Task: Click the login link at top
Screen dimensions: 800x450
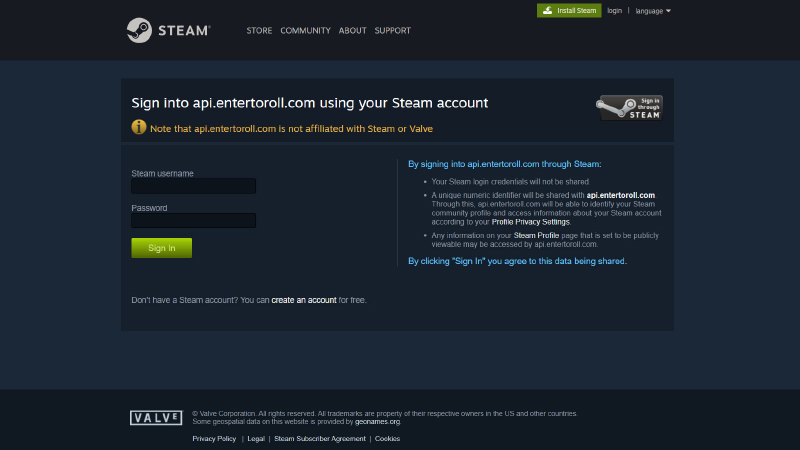Action: pos(614,11)
